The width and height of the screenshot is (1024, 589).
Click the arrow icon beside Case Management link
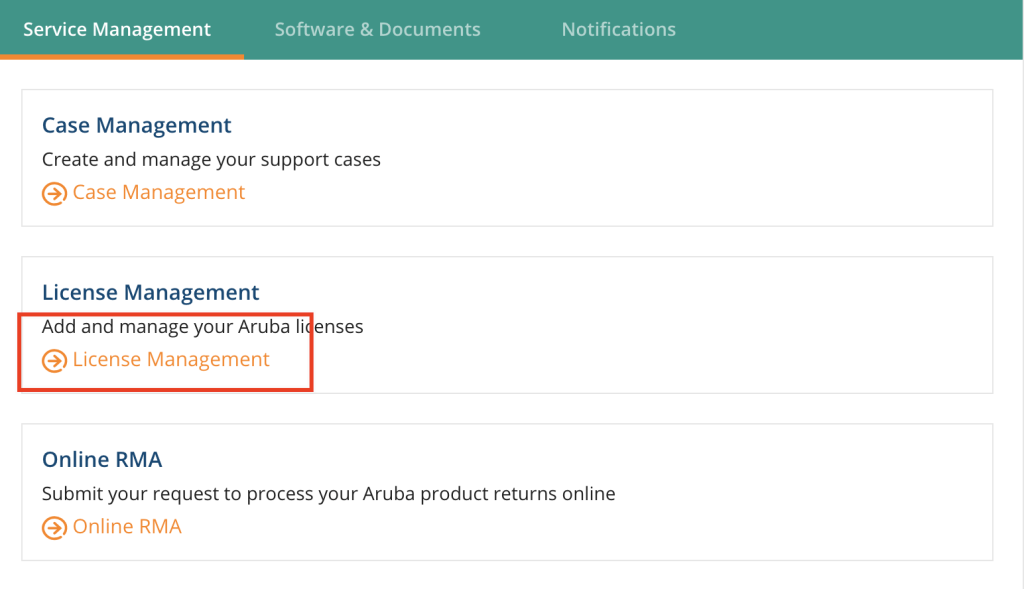click(x=54, y=194)
